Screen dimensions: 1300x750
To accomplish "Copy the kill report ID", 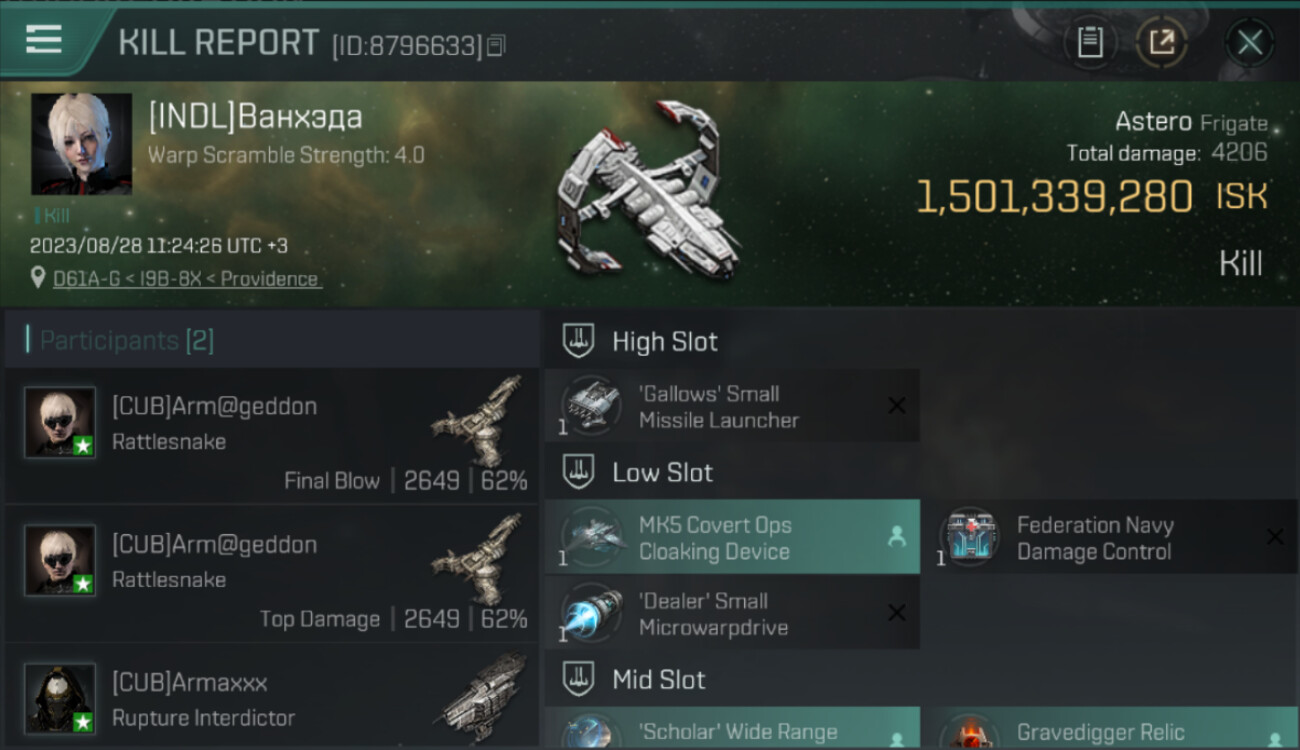I will point(497,45).
